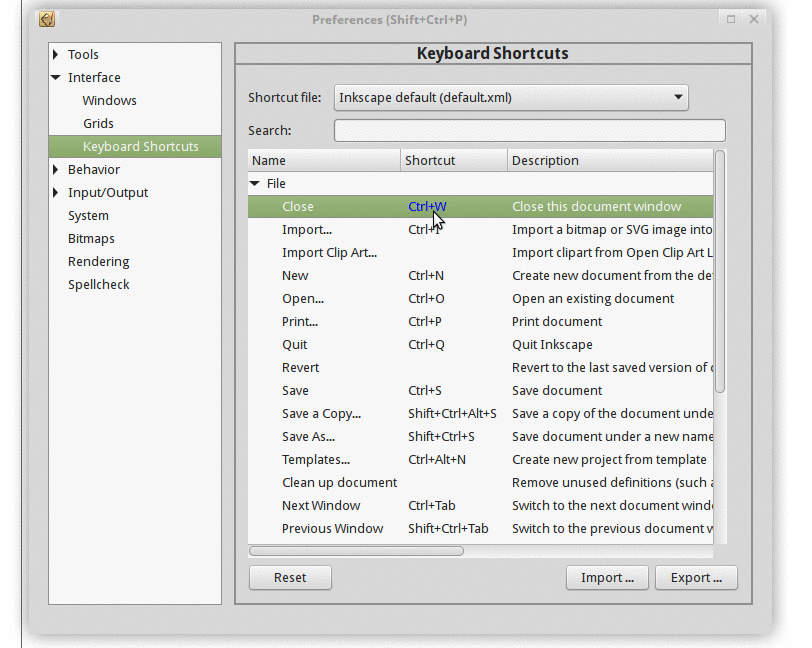The width and height of the screenshot is (812, 648).
Task: Click the shortcut Search field
Action: coord(529,131)
